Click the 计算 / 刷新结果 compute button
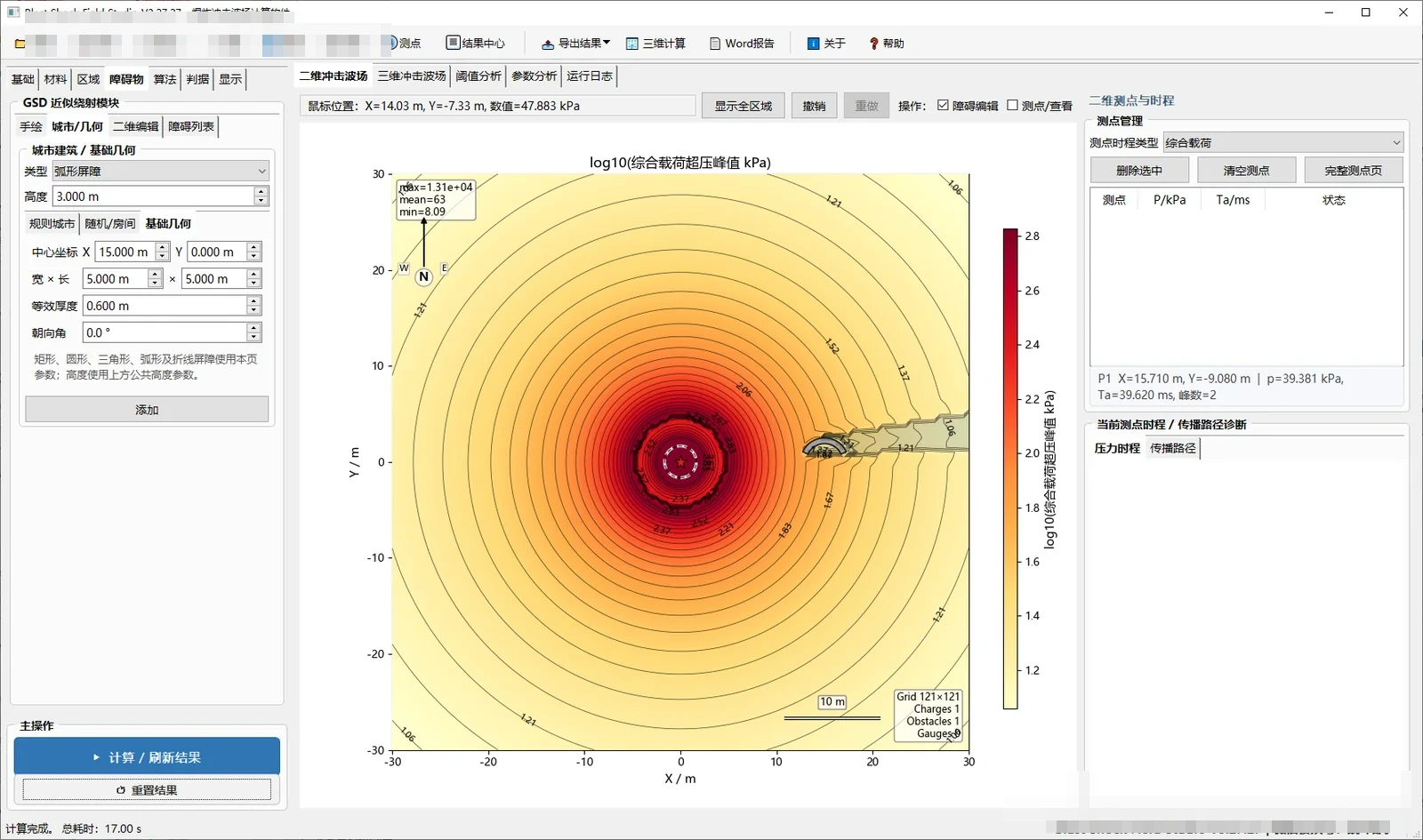The height and width of the screenshot is (840, 1423). pyautogui.click(x=147, y=757)
